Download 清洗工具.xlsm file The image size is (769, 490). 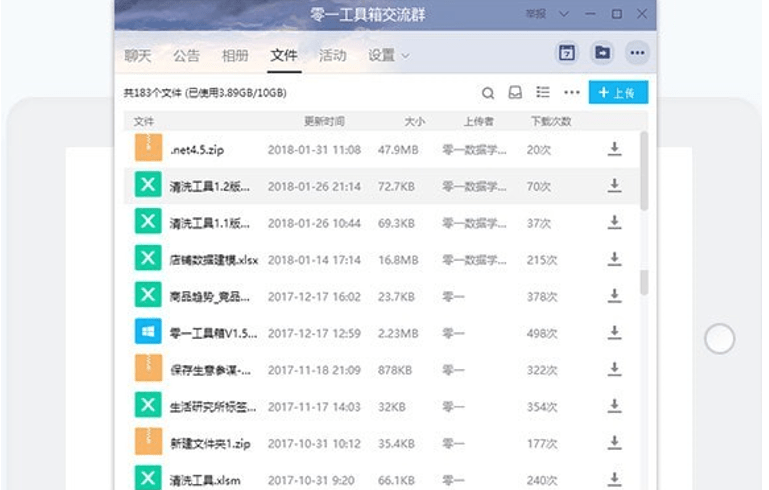(615, 479)
